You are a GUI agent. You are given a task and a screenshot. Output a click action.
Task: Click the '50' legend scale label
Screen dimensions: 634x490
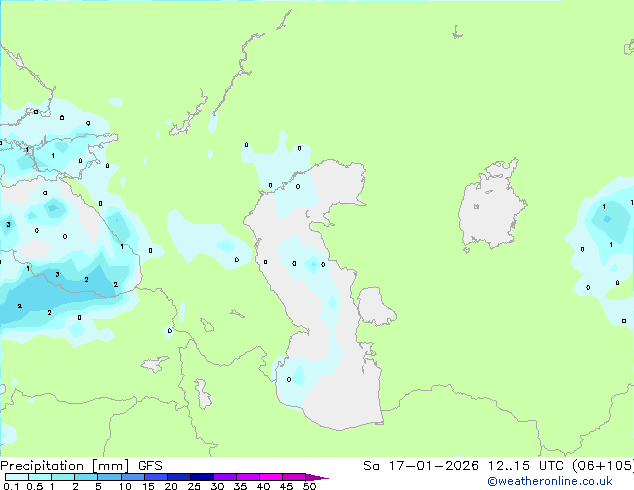tap(309, 486)
